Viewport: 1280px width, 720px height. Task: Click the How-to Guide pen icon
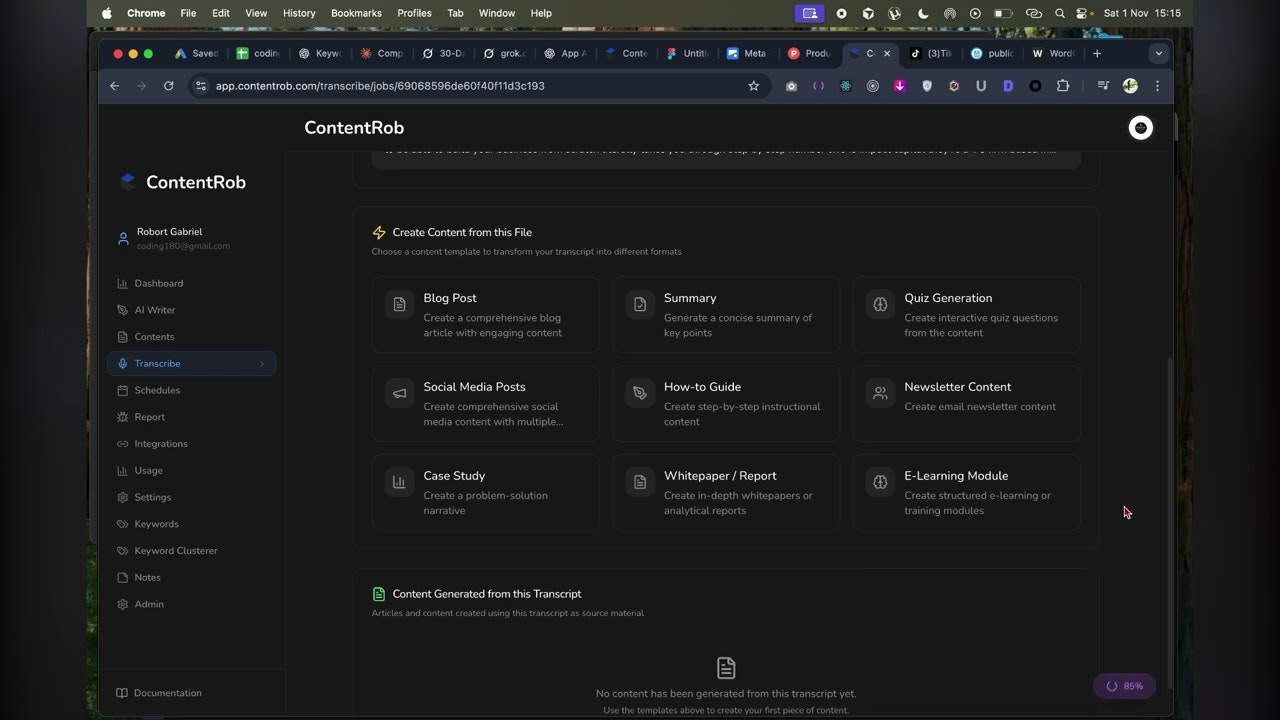640,394
